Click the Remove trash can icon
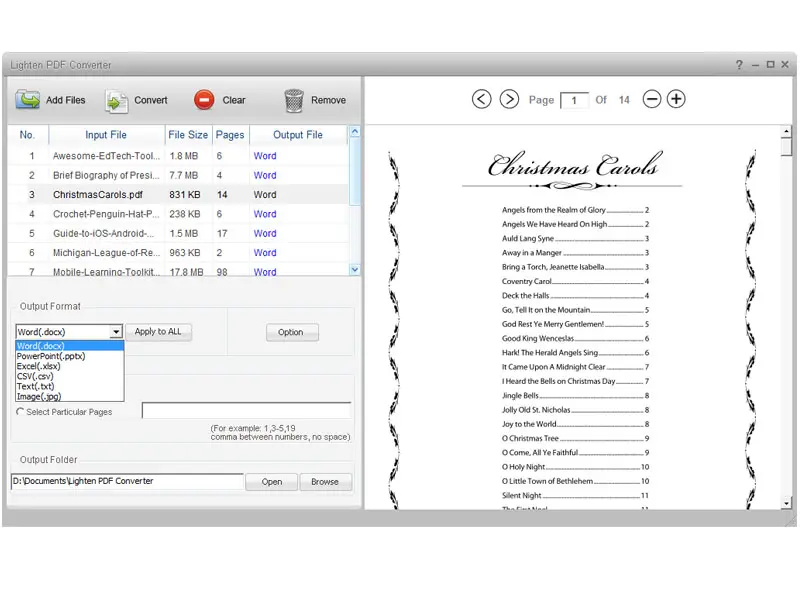 (x=294, y=100)
